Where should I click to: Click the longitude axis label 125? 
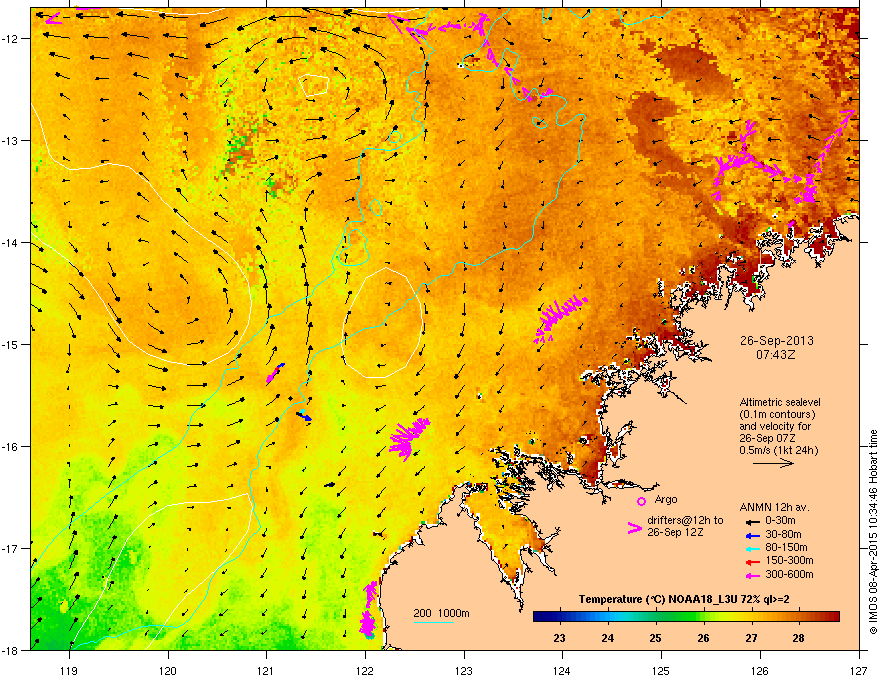(661, 670)
